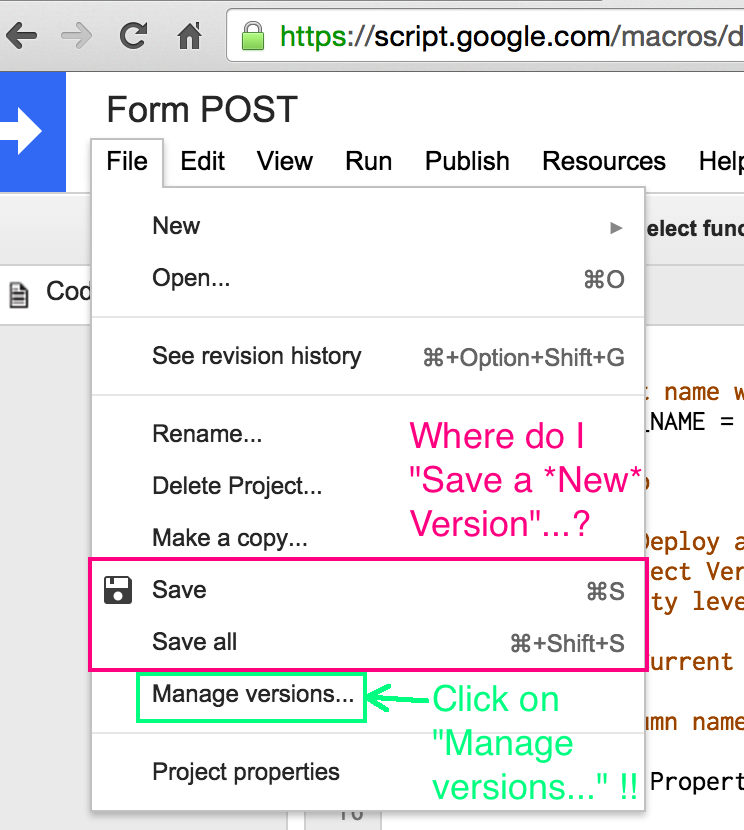Screen dimensions: 744x830
Task: Open the Edit menu
Action: tap(202, 161)
